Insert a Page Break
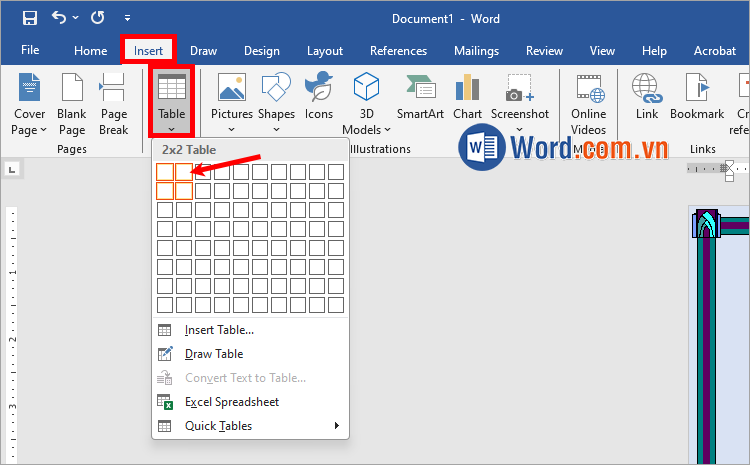Image resolution: width=750 pixels, height=465 pixels. (113, 104)
